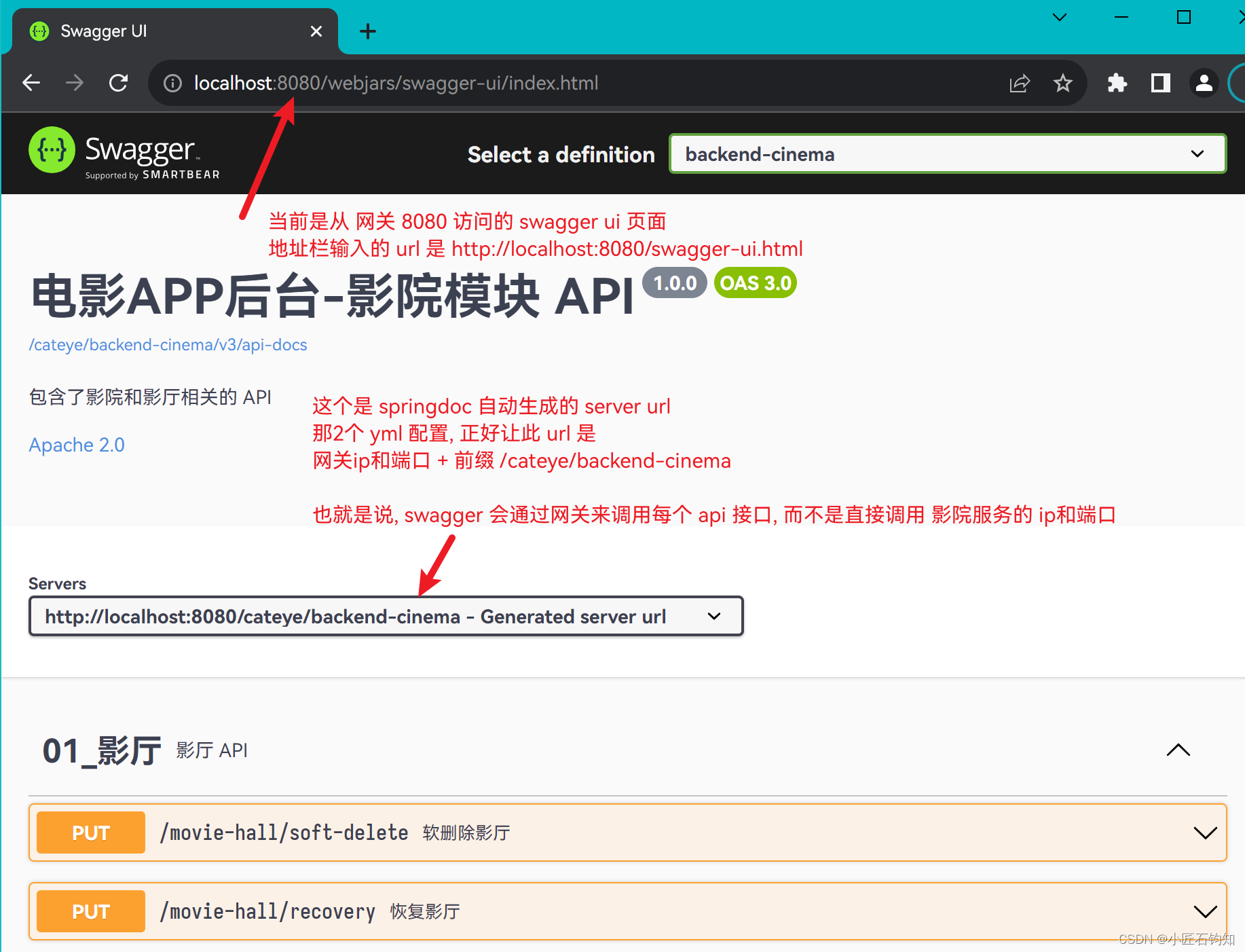Viewport: 1245px width, 952px height.
Task: Open the browser profile avatar
Action: (x=1204, y=83)
